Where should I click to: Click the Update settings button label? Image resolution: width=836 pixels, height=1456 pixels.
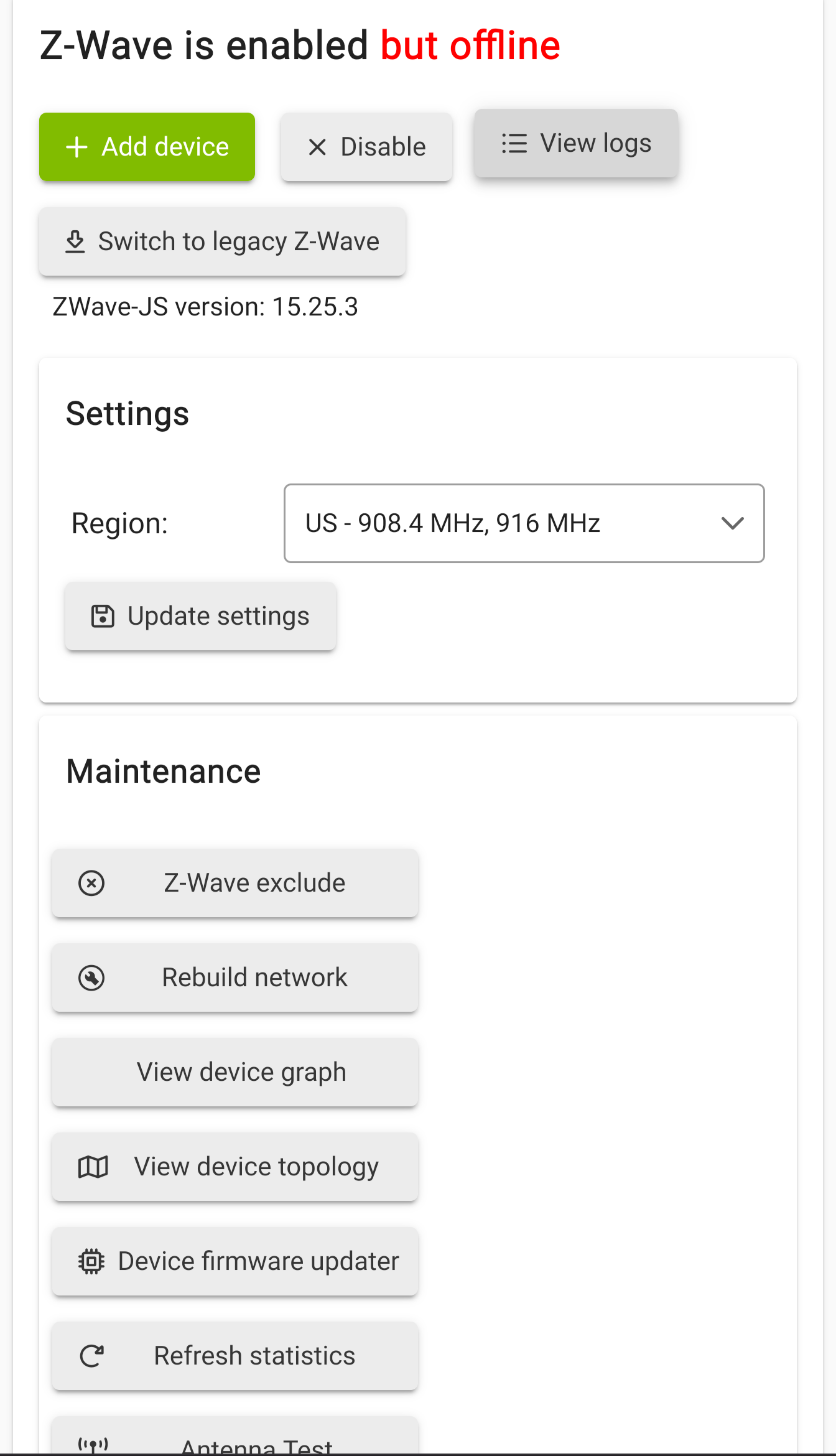coord(218,616)
